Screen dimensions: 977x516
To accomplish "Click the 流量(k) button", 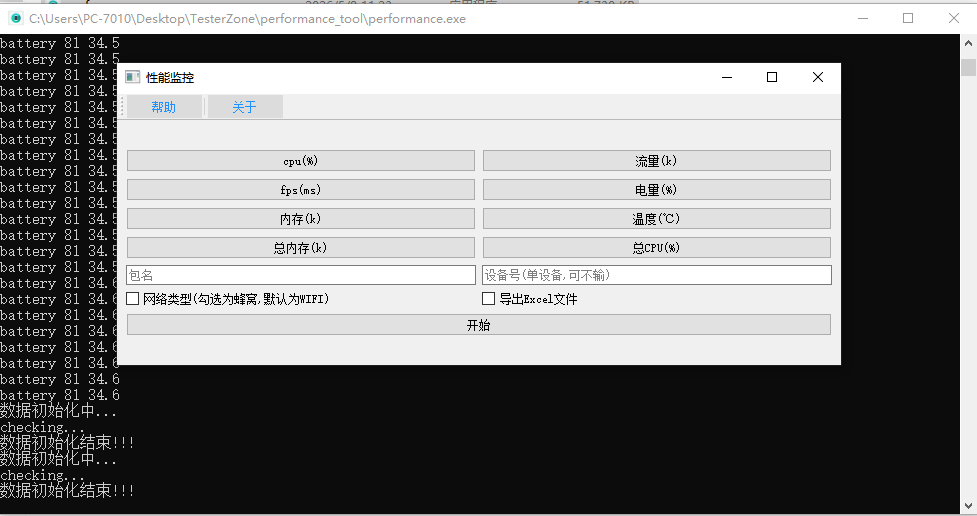I will [x=657, y=161].
